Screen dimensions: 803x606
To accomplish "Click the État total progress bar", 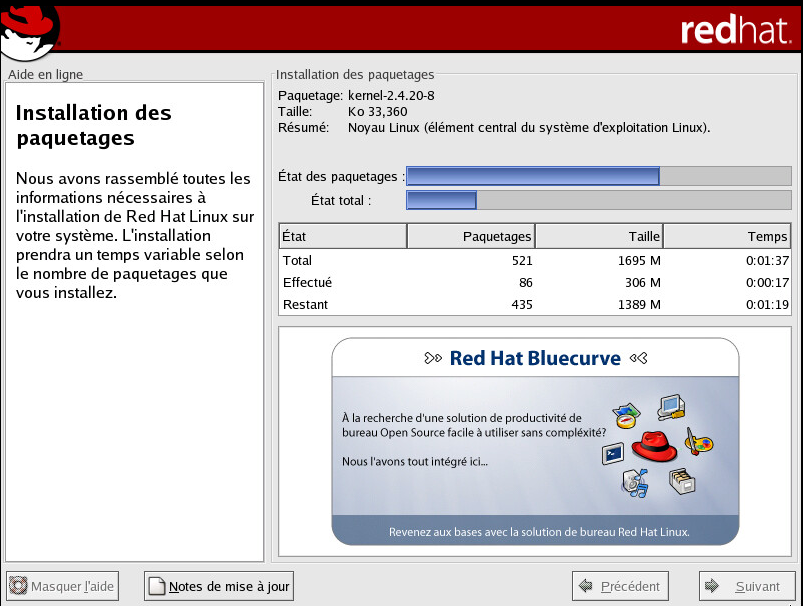I will click(598, 200).
